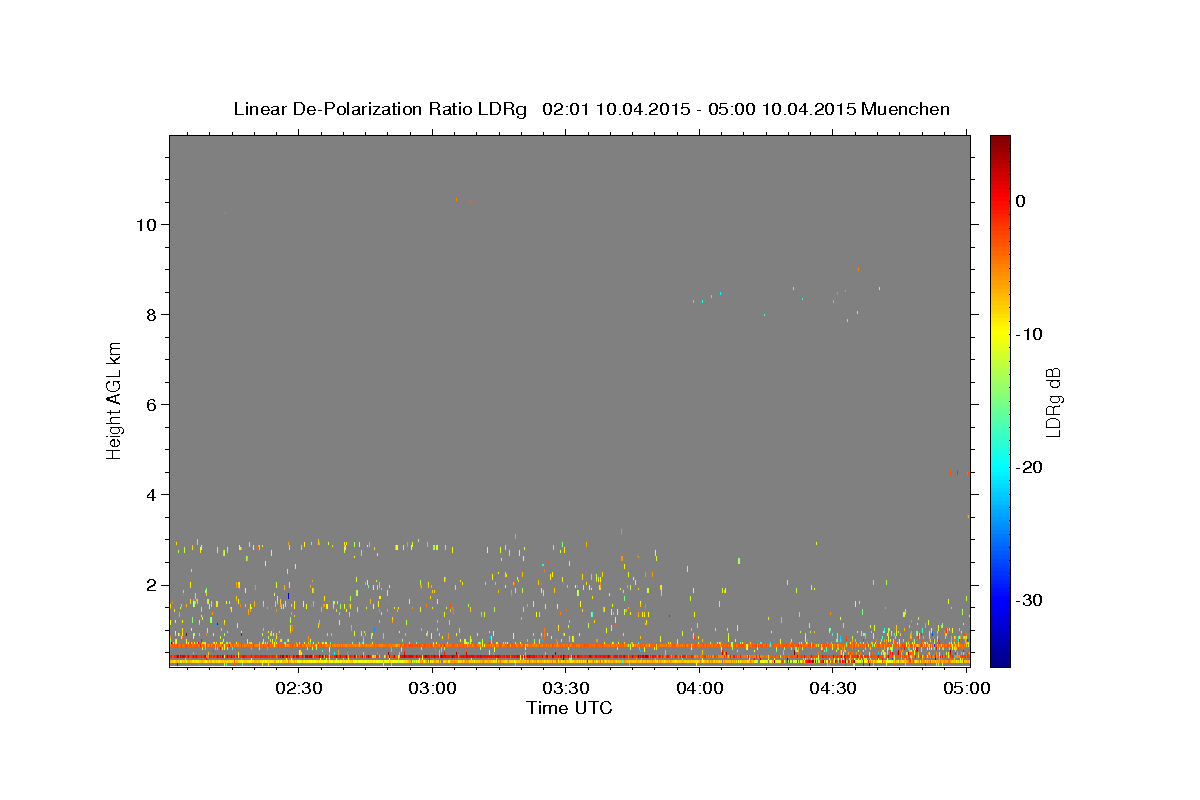Click the '04:00' time tick label
This screenshot has width=1200, height=800.
coord(700,688)
